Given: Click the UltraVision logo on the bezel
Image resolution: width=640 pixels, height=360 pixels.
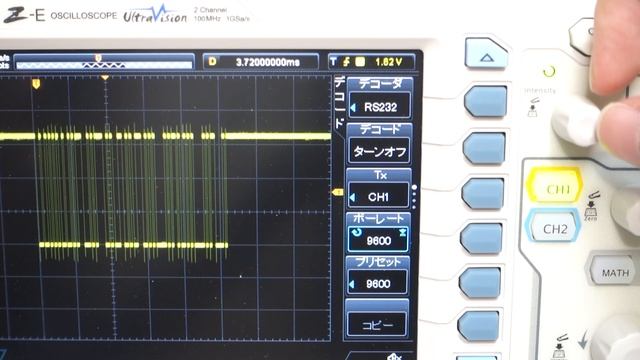Looking at the screenshot, I should tap(155, 15).
